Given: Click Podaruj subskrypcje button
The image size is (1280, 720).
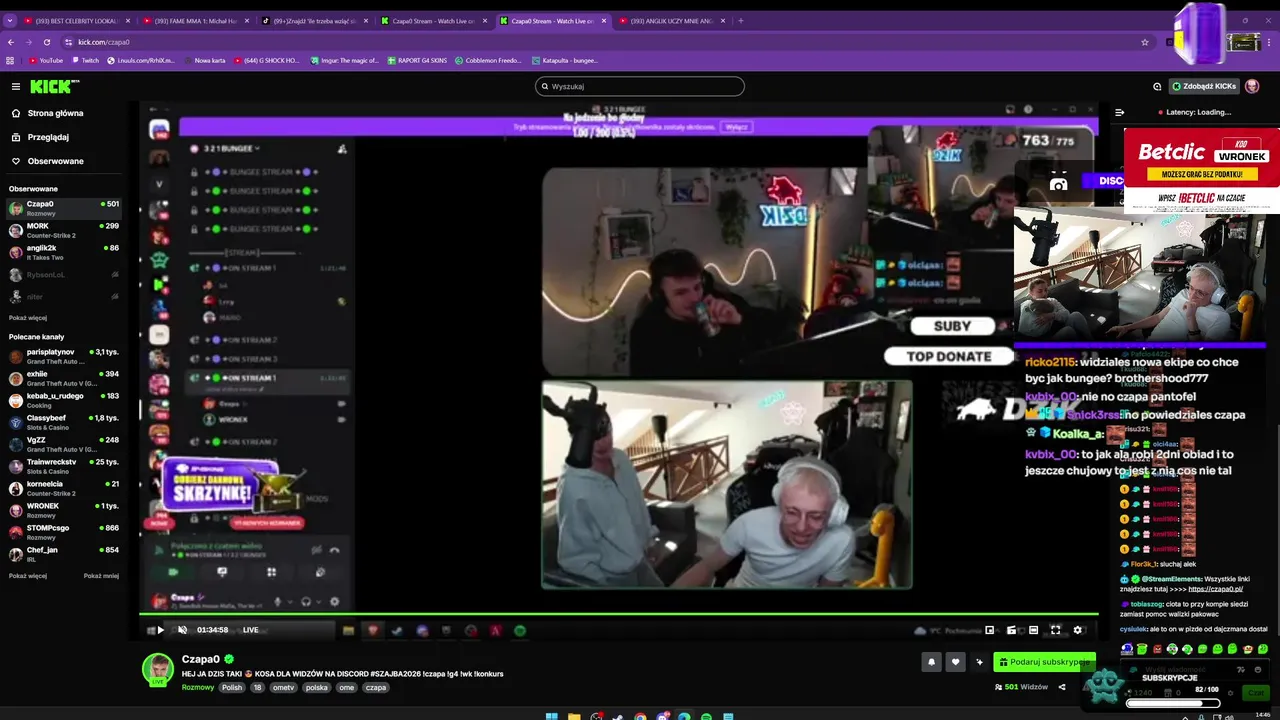Looking at the screenshot, I should coord(1044,662).
